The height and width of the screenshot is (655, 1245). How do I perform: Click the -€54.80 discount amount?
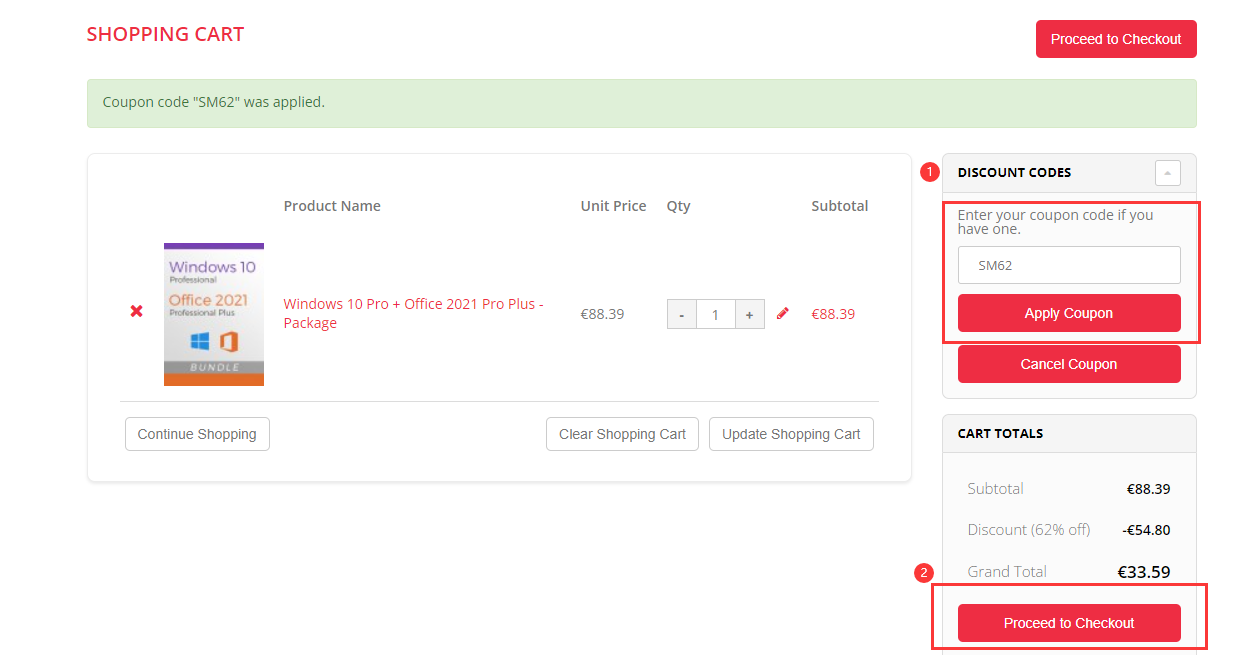click(x=1146, y=530)
